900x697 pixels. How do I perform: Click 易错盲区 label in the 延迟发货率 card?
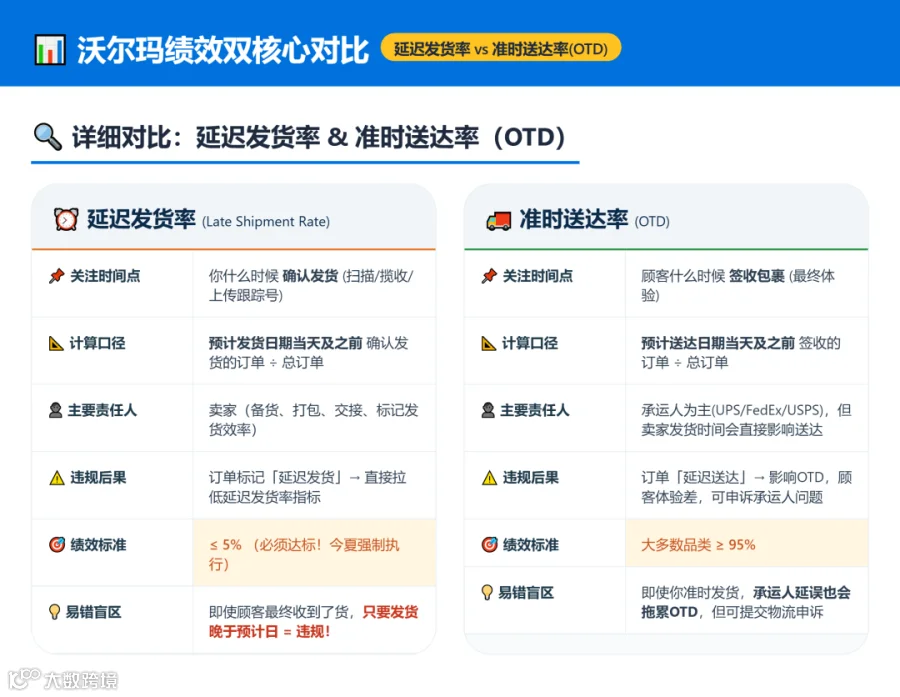click(x=94, y=612)
